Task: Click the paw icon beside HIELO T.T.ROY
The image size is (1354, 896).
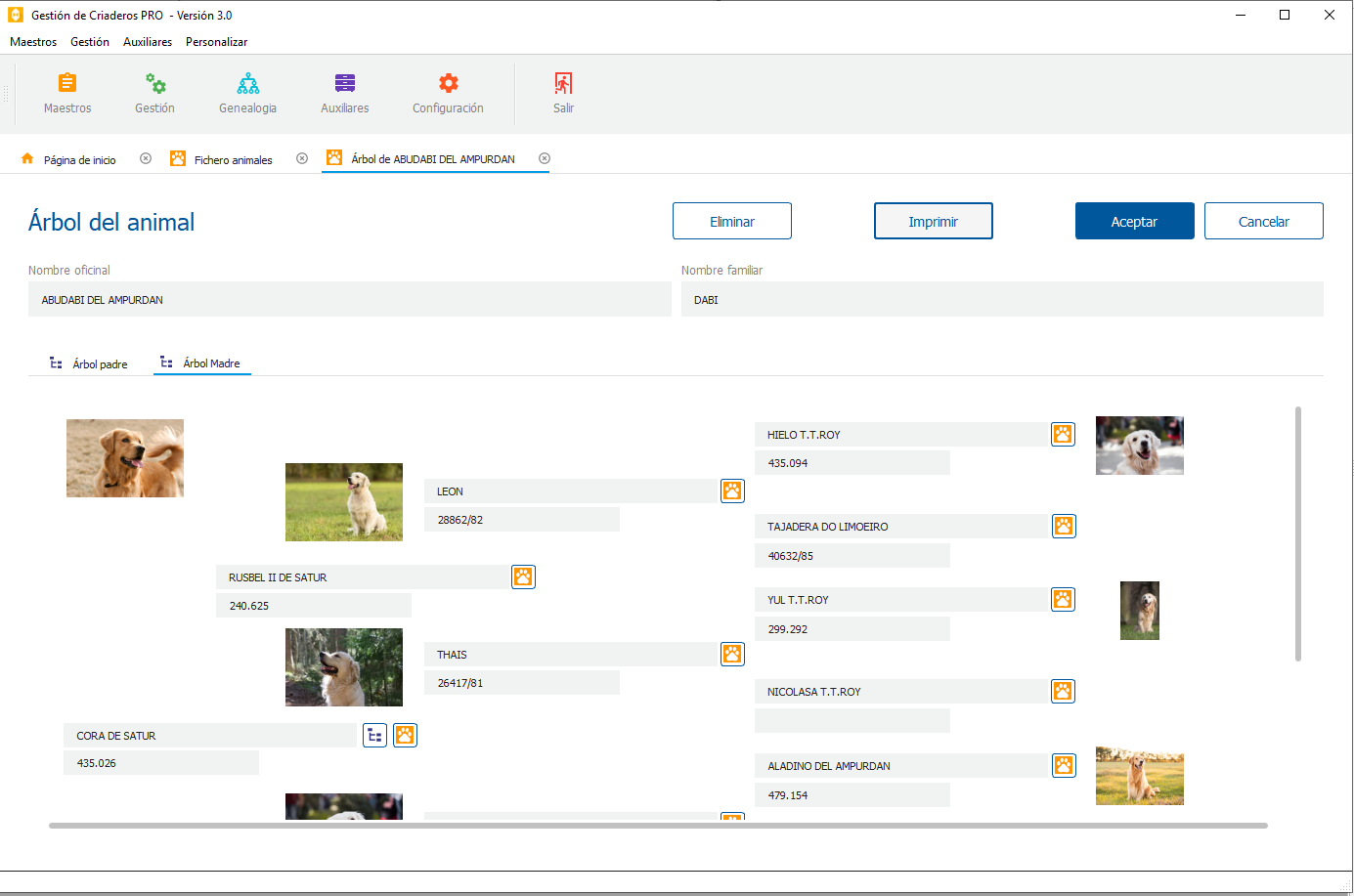Action: (1063, 434)
